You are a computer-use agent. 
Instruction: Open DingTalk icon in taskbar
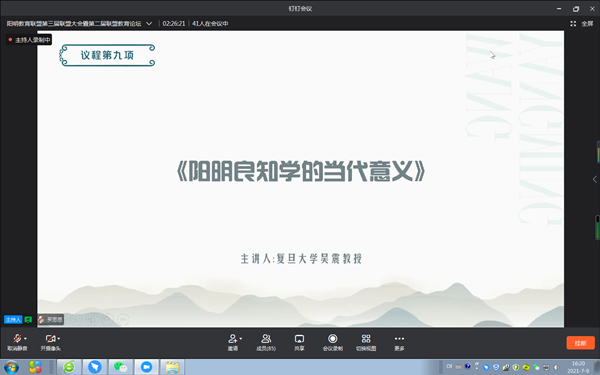tap(95, 367)
